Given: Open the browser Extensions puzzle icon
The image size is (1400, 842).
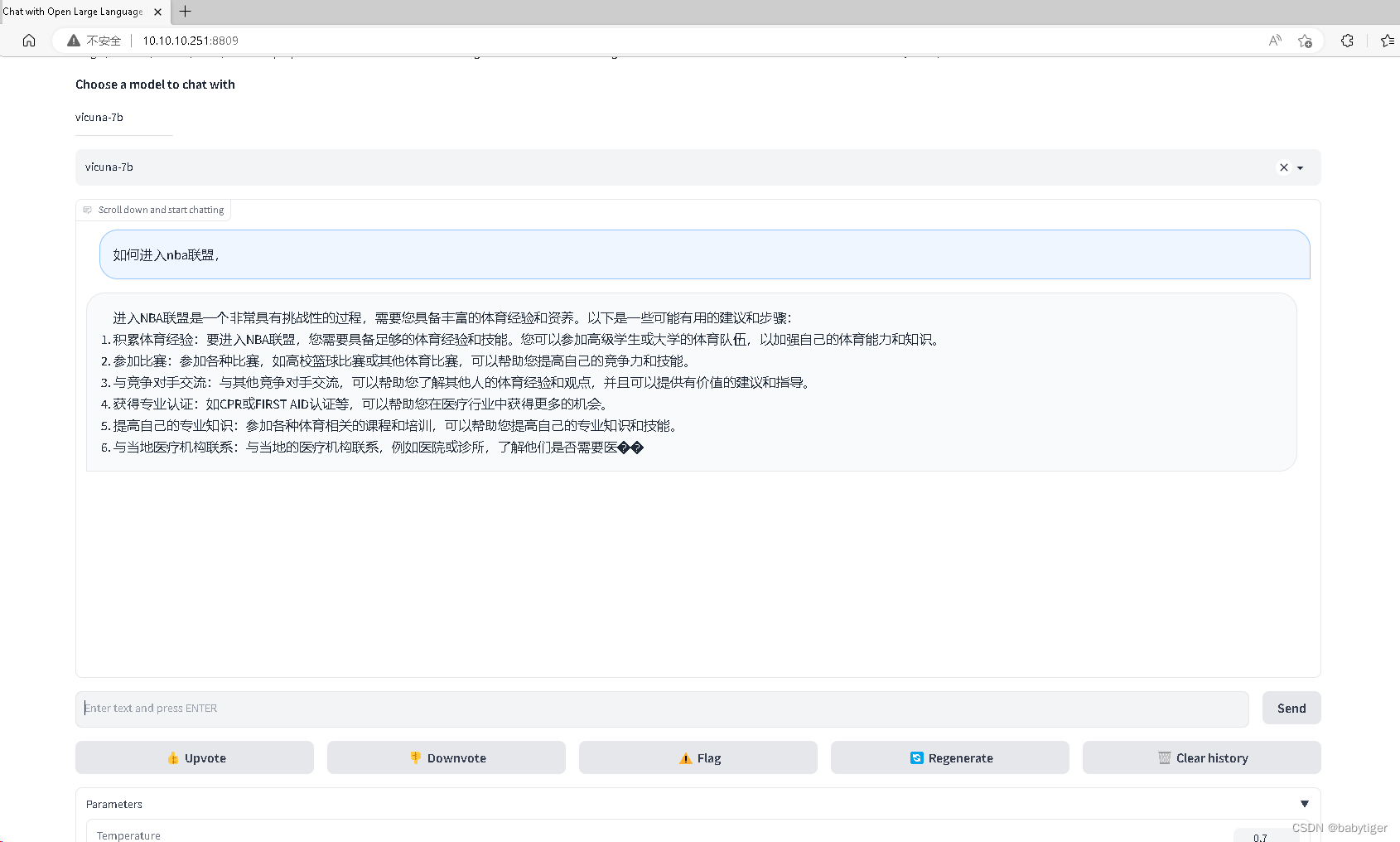Looking at the screenshot, I should pyautogui.click(x=1347, y=40).
